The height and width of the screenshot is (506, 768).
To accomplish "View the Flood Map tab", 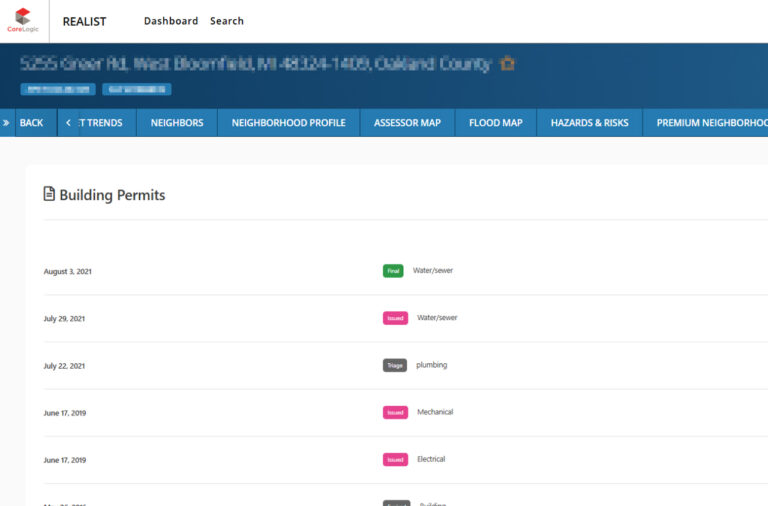I will pos(496,123).
